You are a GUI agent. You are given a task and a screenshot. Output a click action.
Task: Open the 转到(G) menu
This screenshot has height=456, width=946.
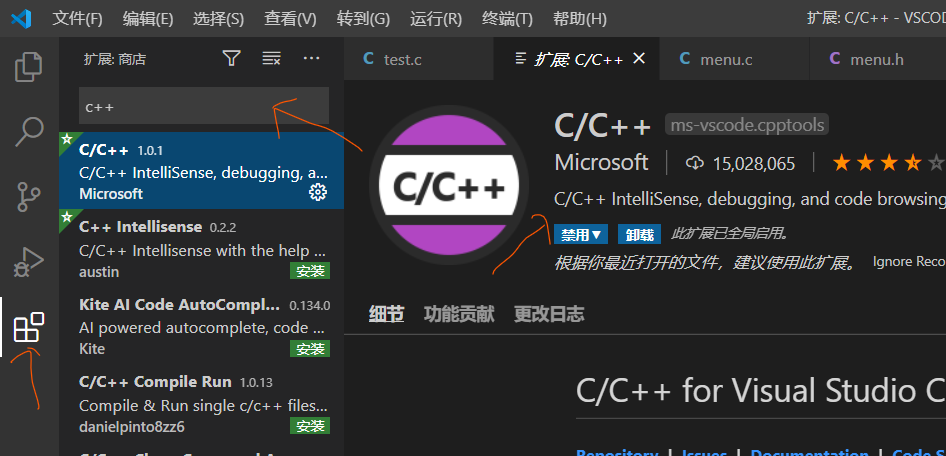pyautogui.click(x=363, y=19)
